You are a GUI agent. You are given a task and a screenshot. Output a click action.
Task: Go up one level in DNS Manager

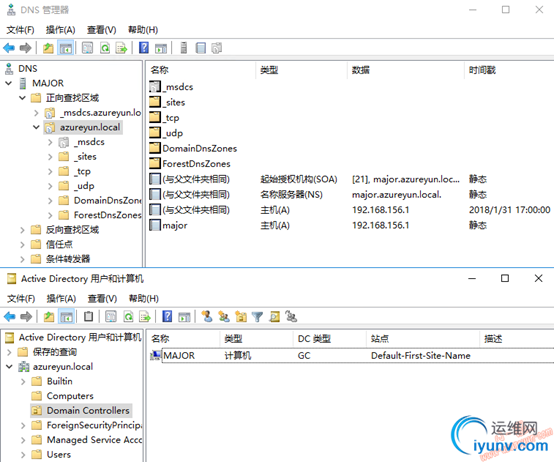click(x=48, y=48)
